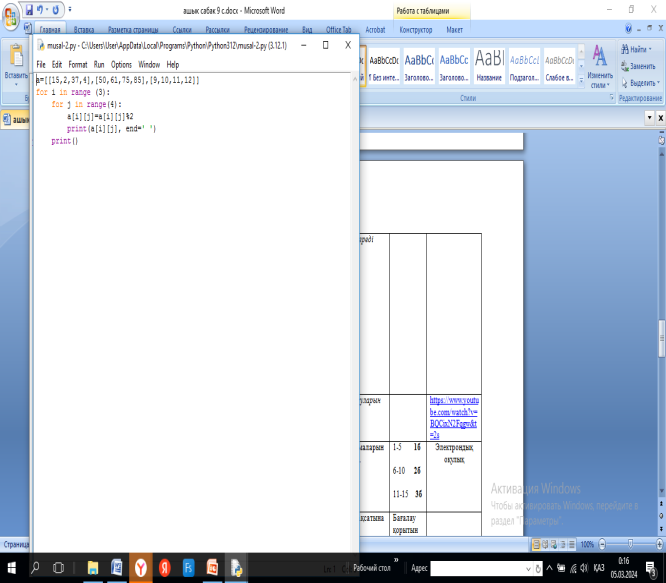Open the Options menu in IDLE editor
Screen dimensions: 666x583
point(121,64)
